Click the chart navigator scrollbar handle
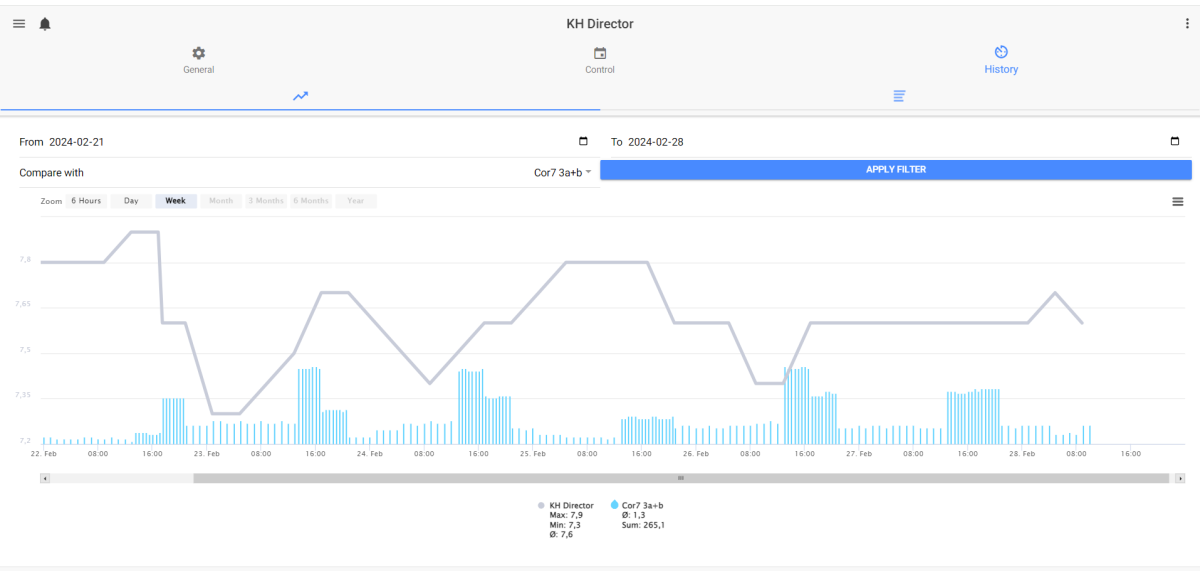This screenshot has height=571, width=1200. click(x=681, y=478)
